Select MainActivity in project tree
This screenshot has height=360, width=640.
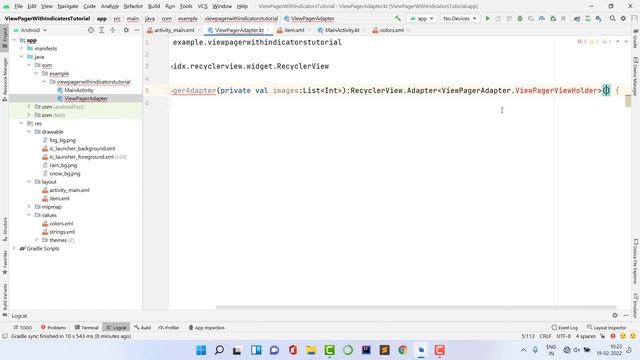pos(78,90)
